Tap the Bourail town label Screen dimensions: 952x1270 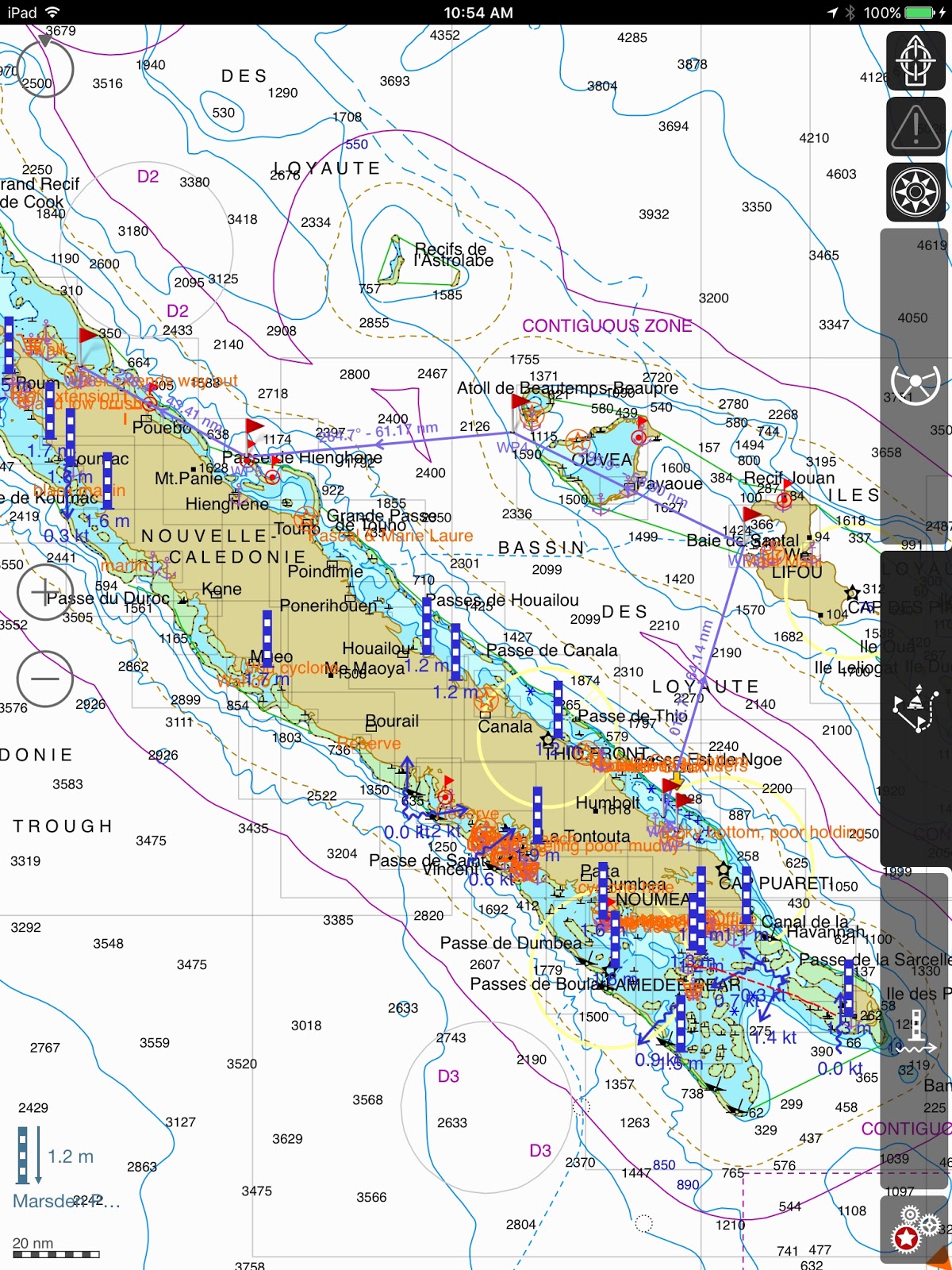pos(392,721)
